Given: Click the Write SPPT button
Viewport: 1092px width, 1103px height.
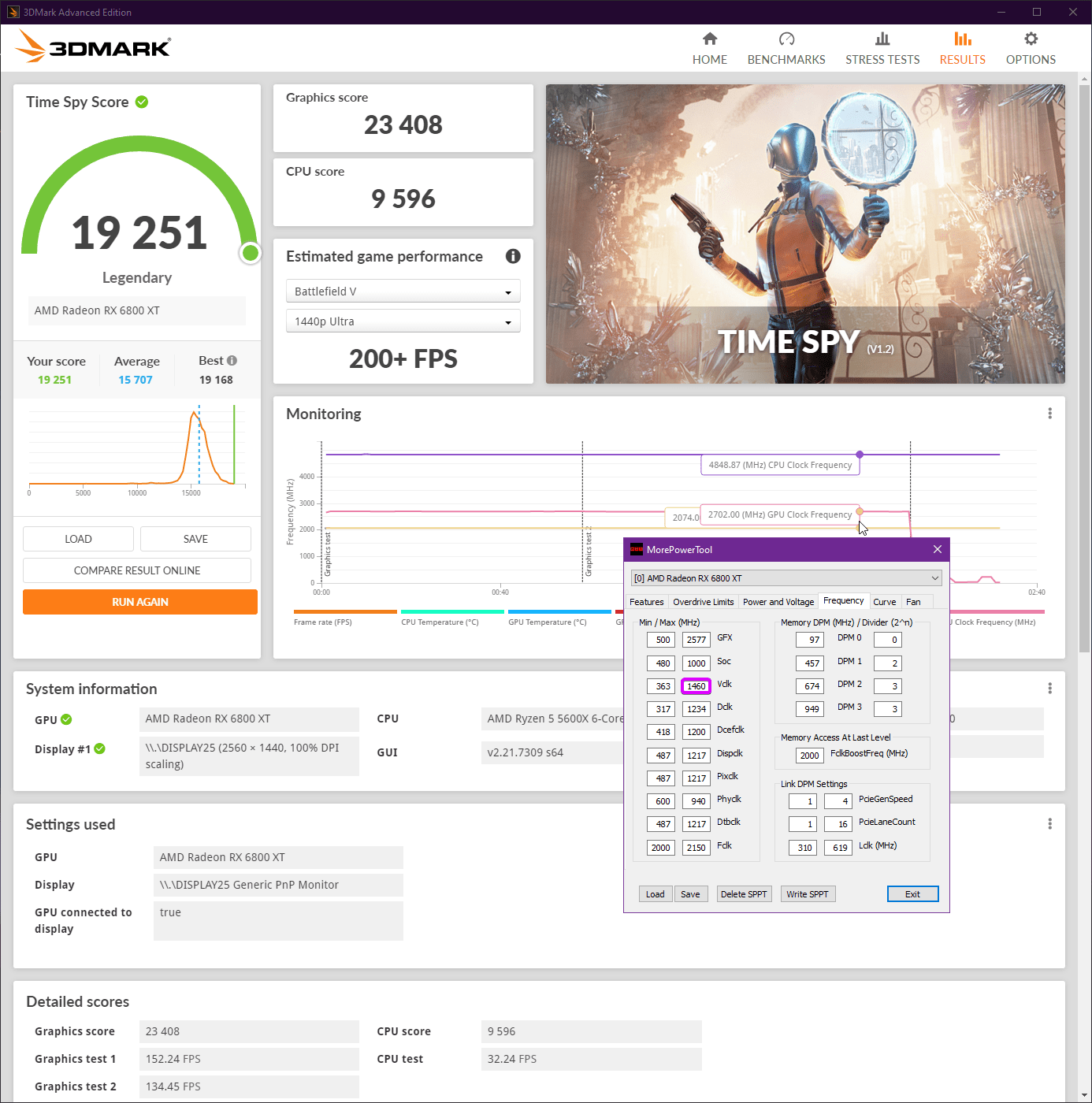Looking at the screenshot, I should 808,894.
